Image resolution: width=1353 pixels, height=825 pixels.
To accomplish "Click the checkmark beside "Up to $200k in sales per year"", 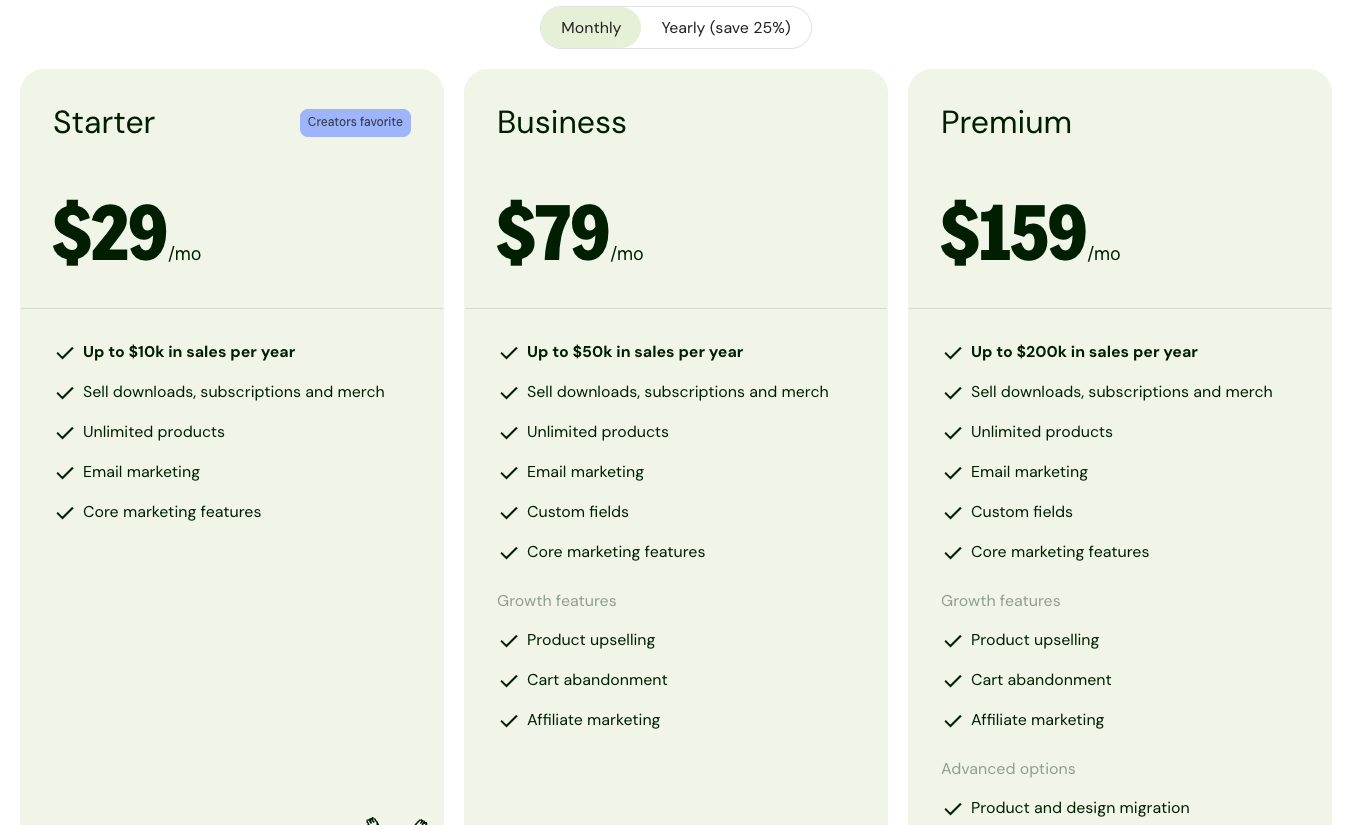I will (x=953, y=353).
